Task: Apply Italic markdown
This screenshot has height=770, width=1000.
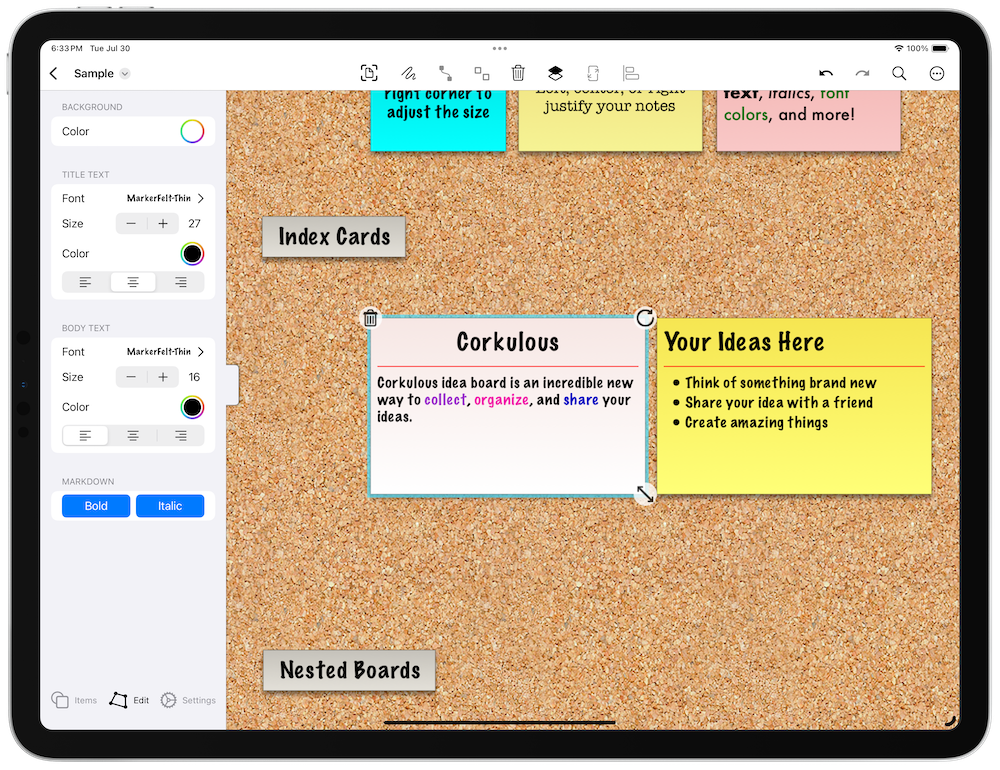Action: click(x=170, y=506)
